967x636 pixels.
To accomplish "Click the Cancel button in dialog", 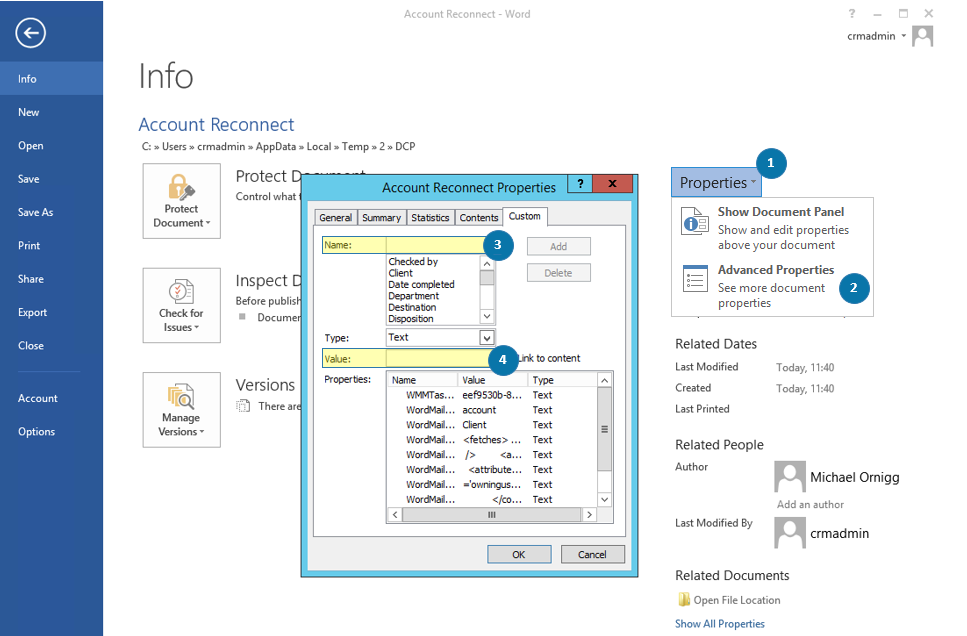I will [592, 555].
